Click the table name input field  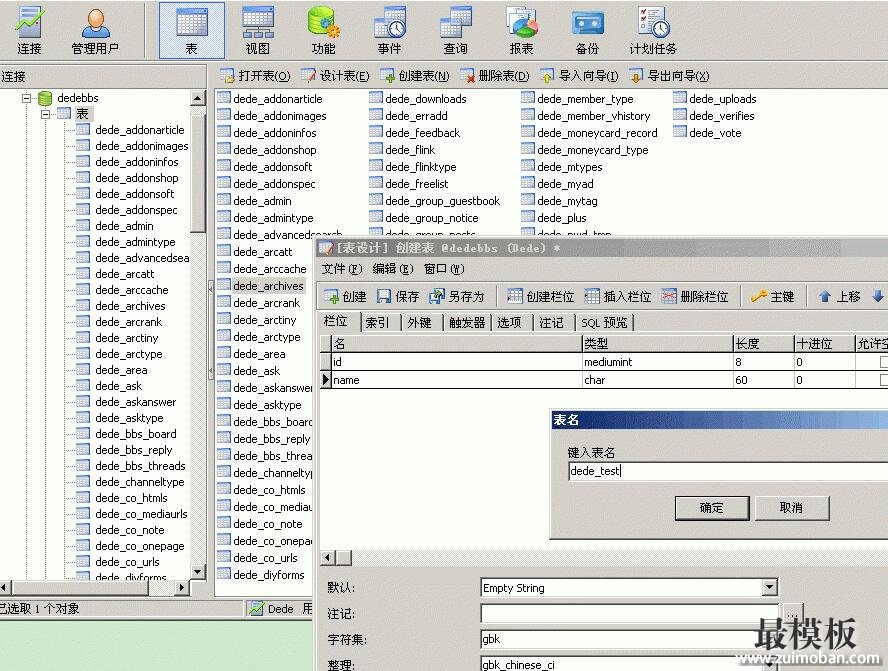tap(728, 471)
